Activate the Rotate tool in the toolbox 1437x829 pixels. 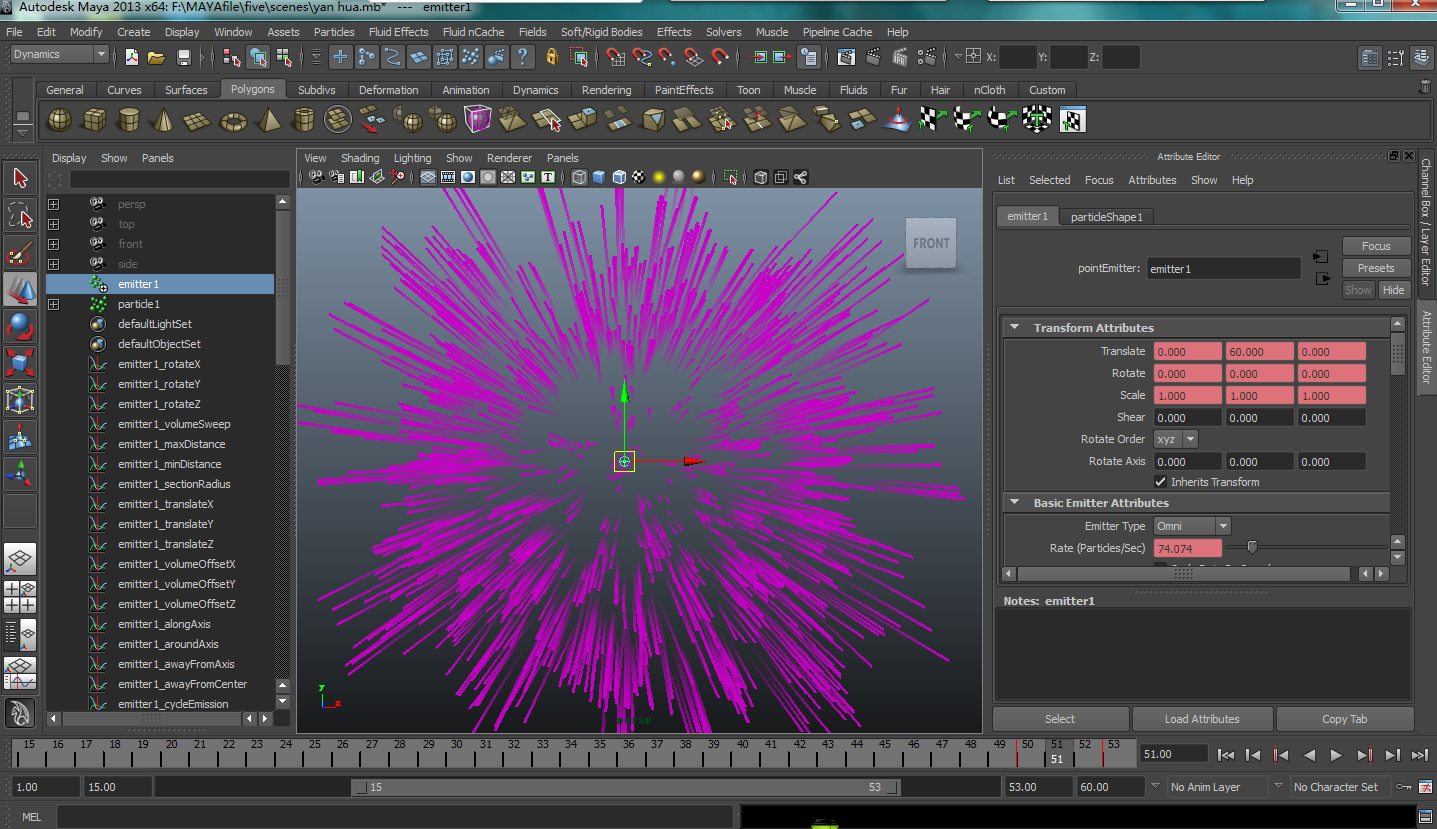point(20,326)
